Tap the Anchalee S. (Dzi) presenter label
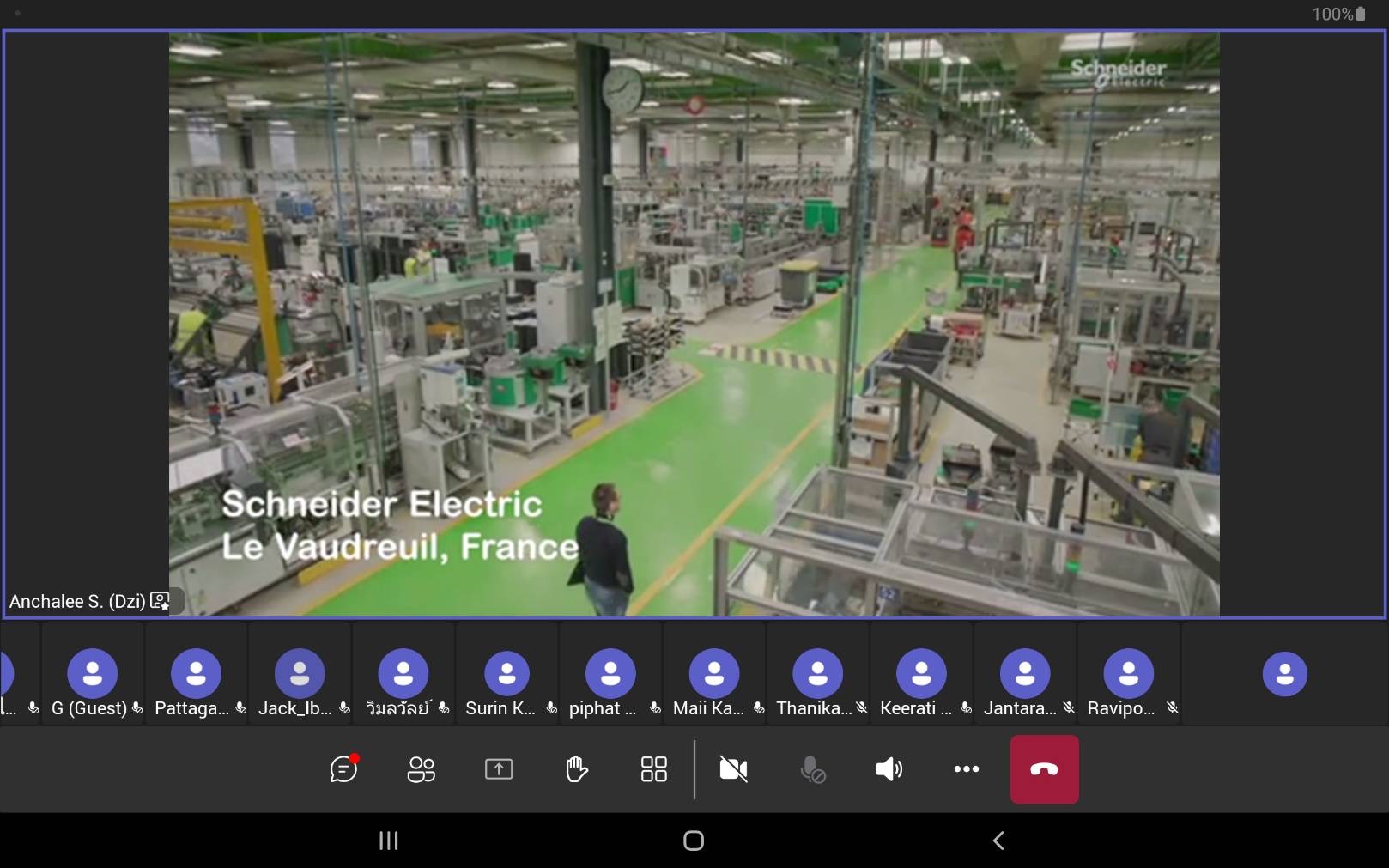The height and width of the screenshot is (868, 1389). [77, 601]
